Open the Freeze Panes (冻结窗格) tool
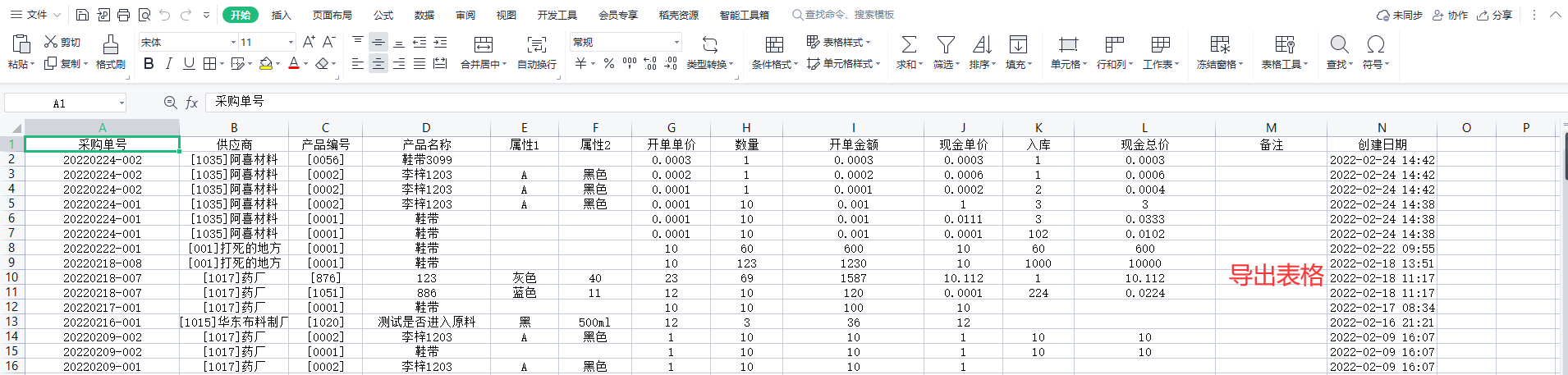 tap(1220, 44)
